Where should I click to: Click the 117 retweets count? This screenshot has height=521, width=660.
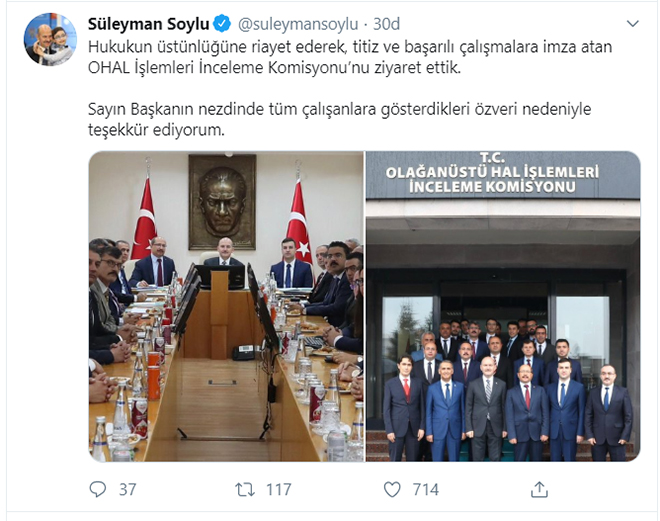pyautogui.click(x=279, y=489)
